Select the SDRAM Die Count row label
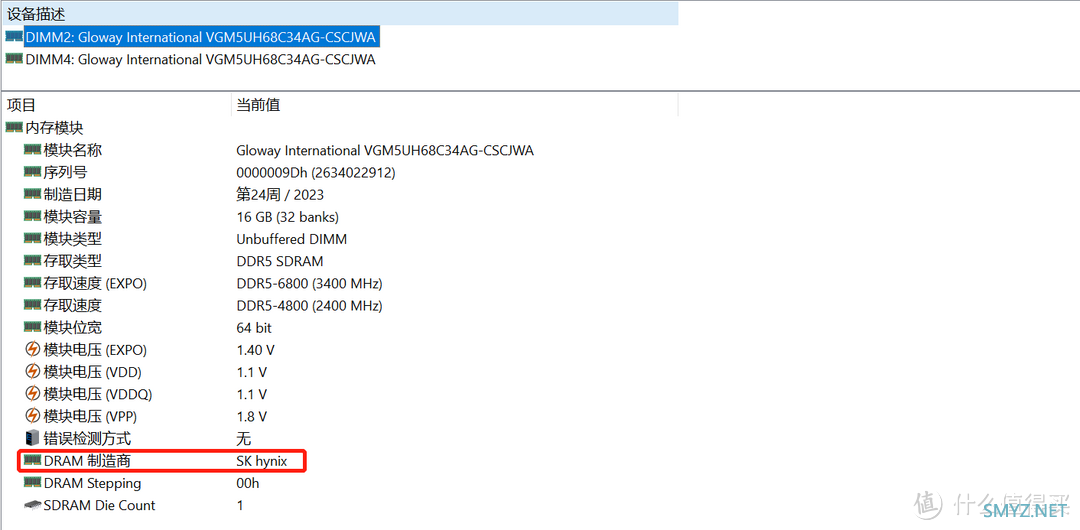The width and height of the screenshot is (1080, 530). click(99, 505)
